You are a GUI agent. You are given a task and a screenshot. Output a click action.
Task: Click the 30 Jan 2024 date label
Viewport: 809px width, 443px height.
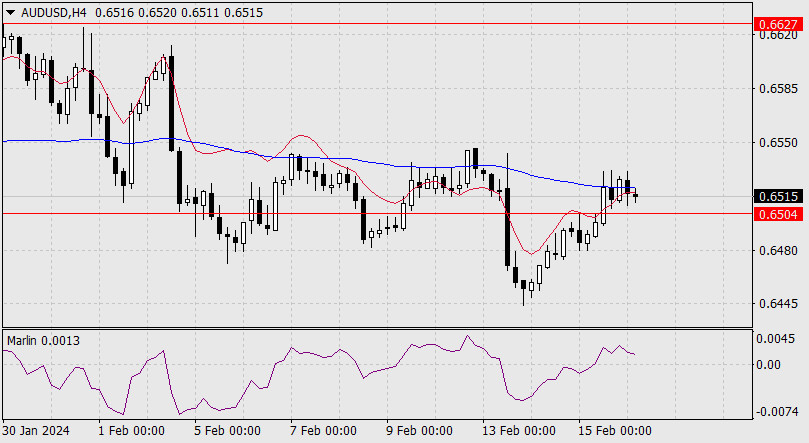click(x=36, y=431)
